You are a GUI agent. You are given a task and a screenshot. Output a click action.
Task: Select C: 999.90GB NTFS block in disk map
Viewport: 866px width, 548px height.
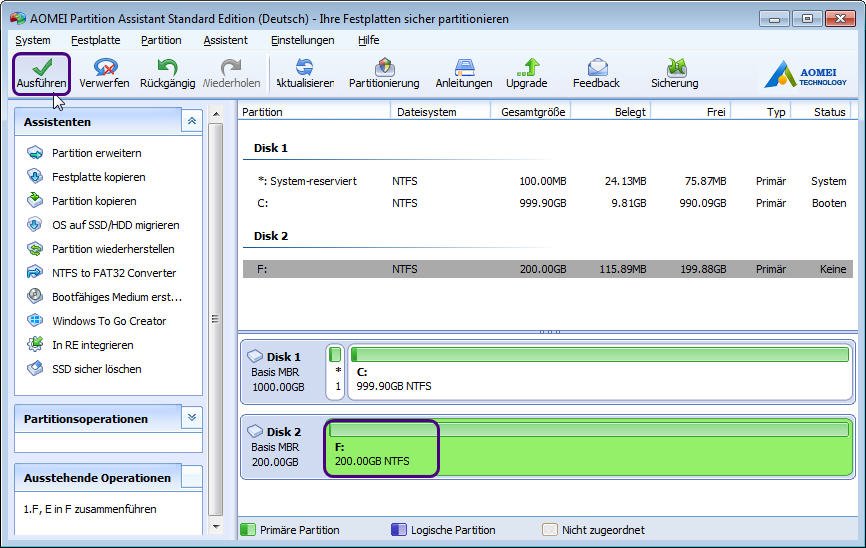point(600,372)
